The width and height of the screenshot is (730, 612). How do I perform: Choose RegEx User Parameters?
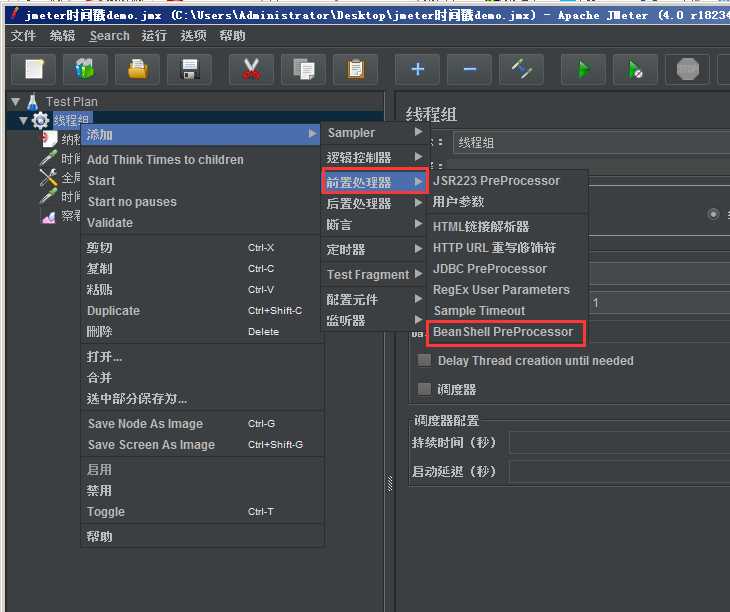[x=507, y=289]
